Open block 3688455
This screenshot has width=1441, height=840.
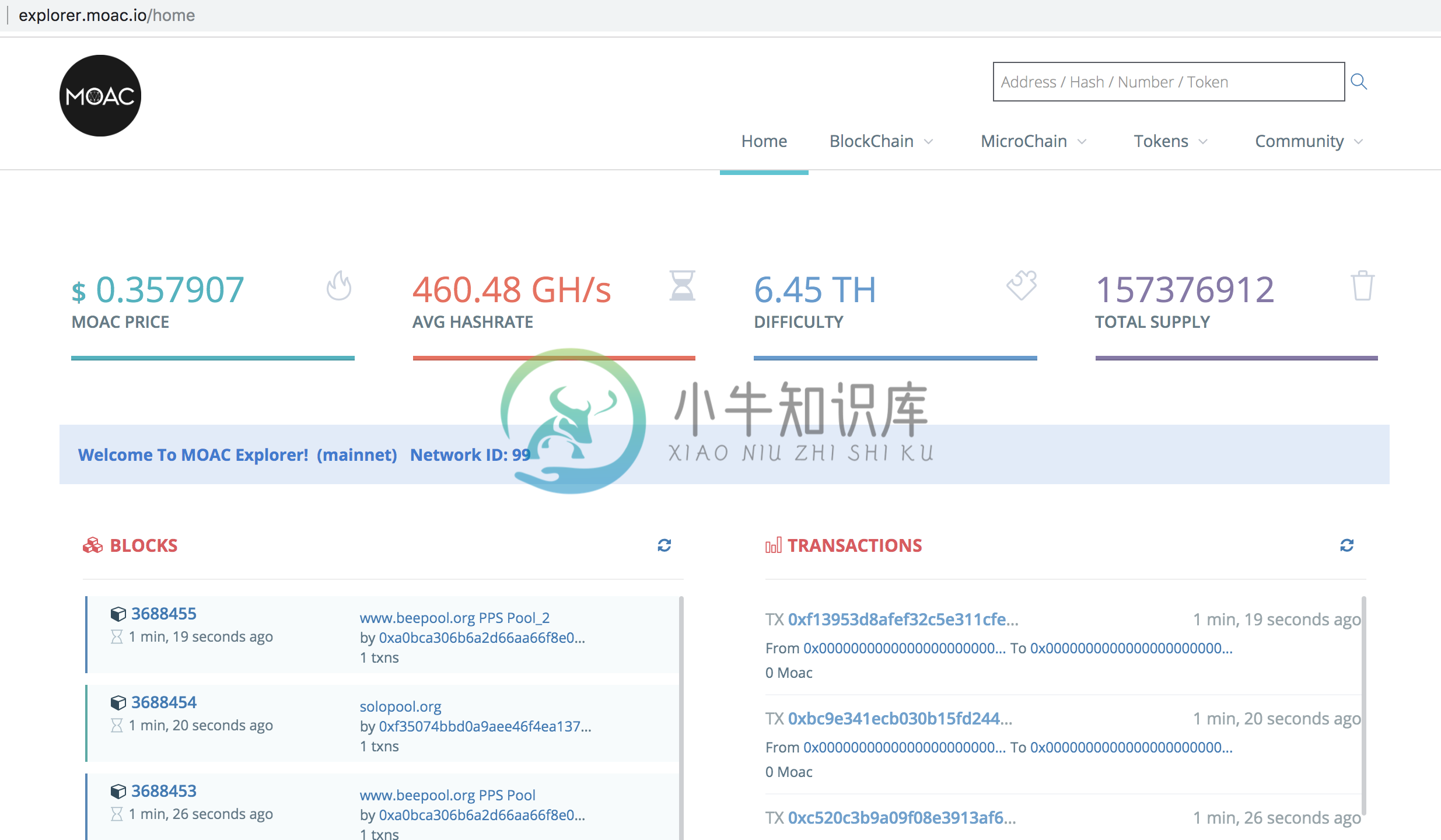point(164,614)
